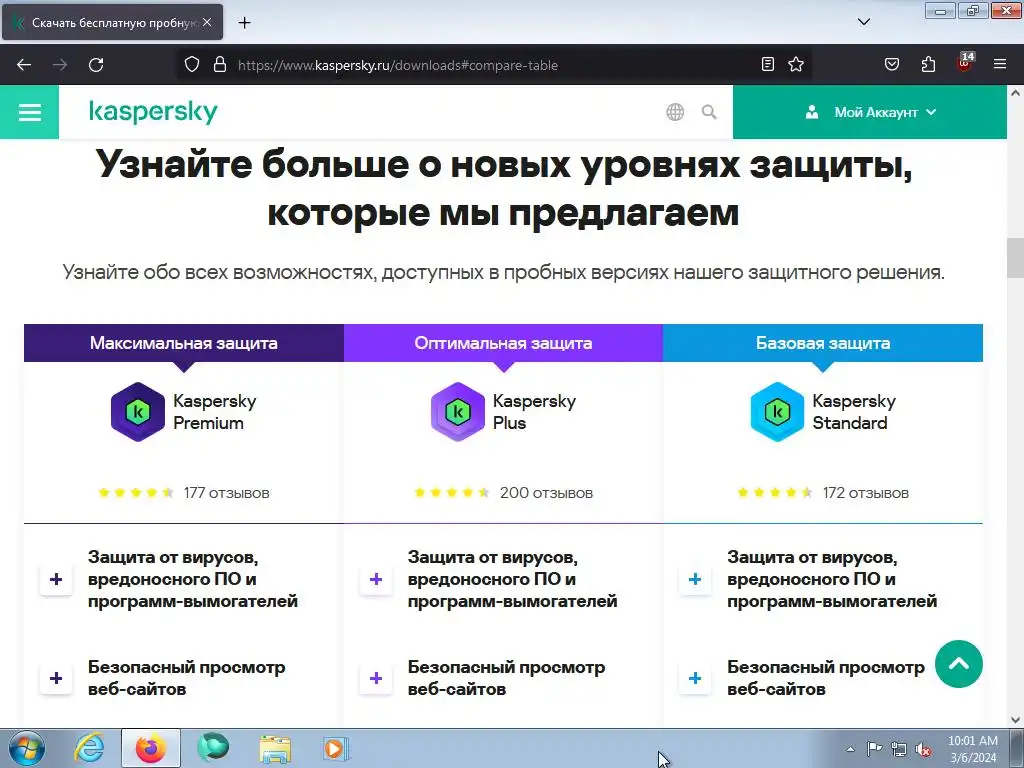Image resolution: width=1024 pixels, height=768 pixels.
Task: Click the scrollbar up arrow
Action: click(x=1016, y=93)
